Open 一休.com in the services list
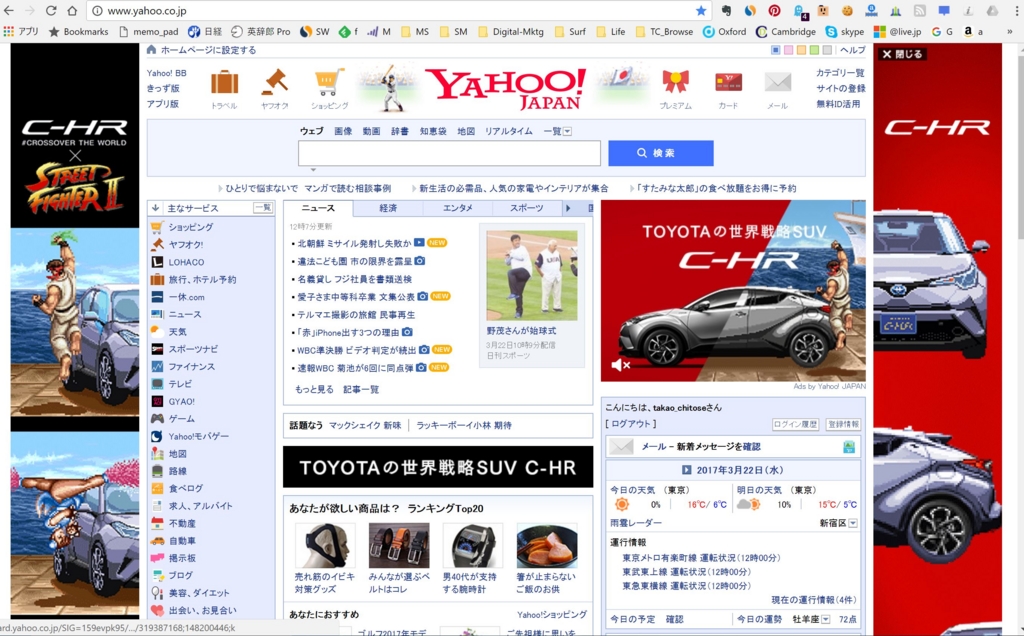Screen dimensions: 1024x636 pos(186,297)
